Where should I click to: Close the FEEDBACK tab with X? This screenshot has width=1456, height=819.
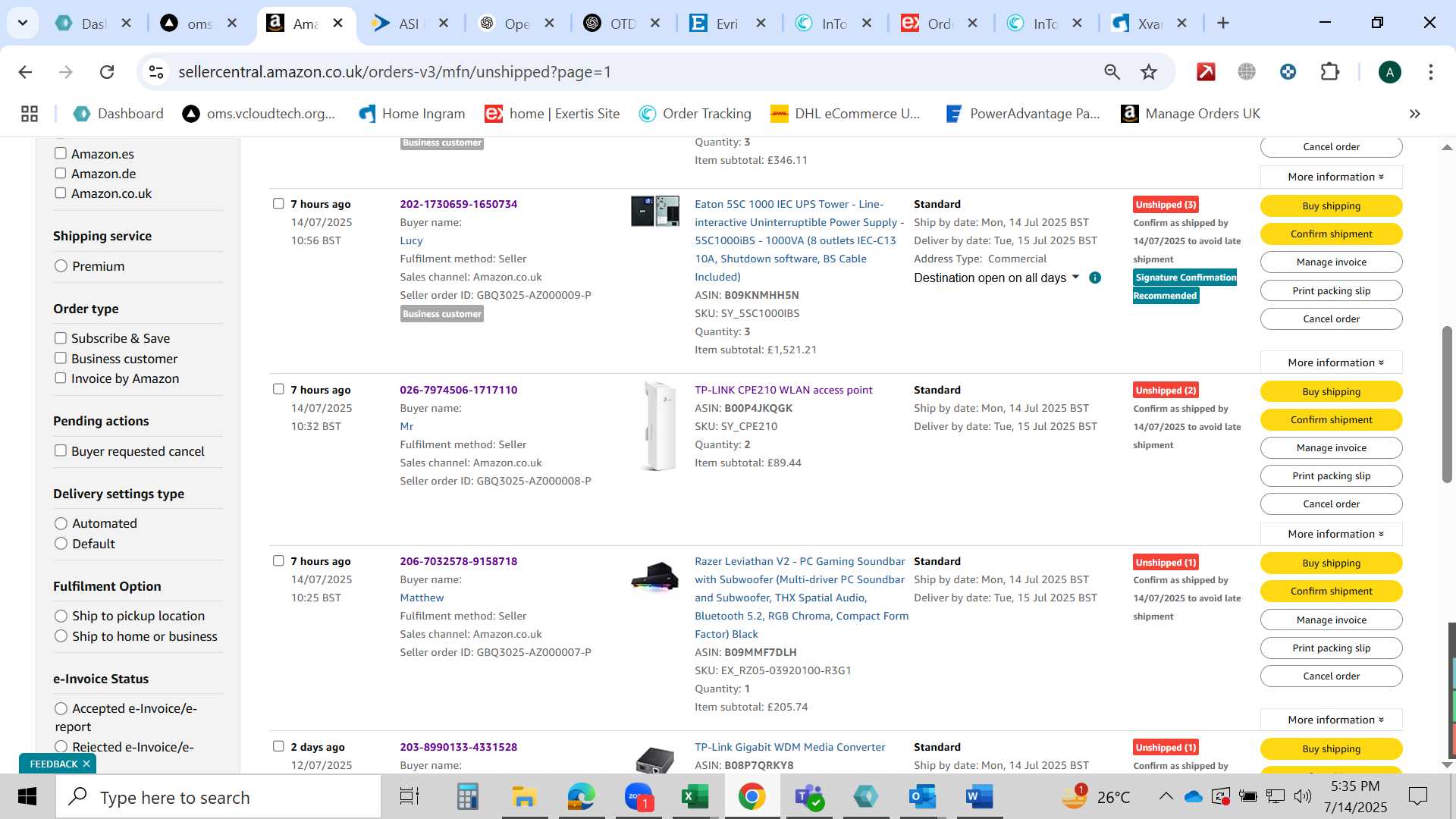[x=86, y=764]
